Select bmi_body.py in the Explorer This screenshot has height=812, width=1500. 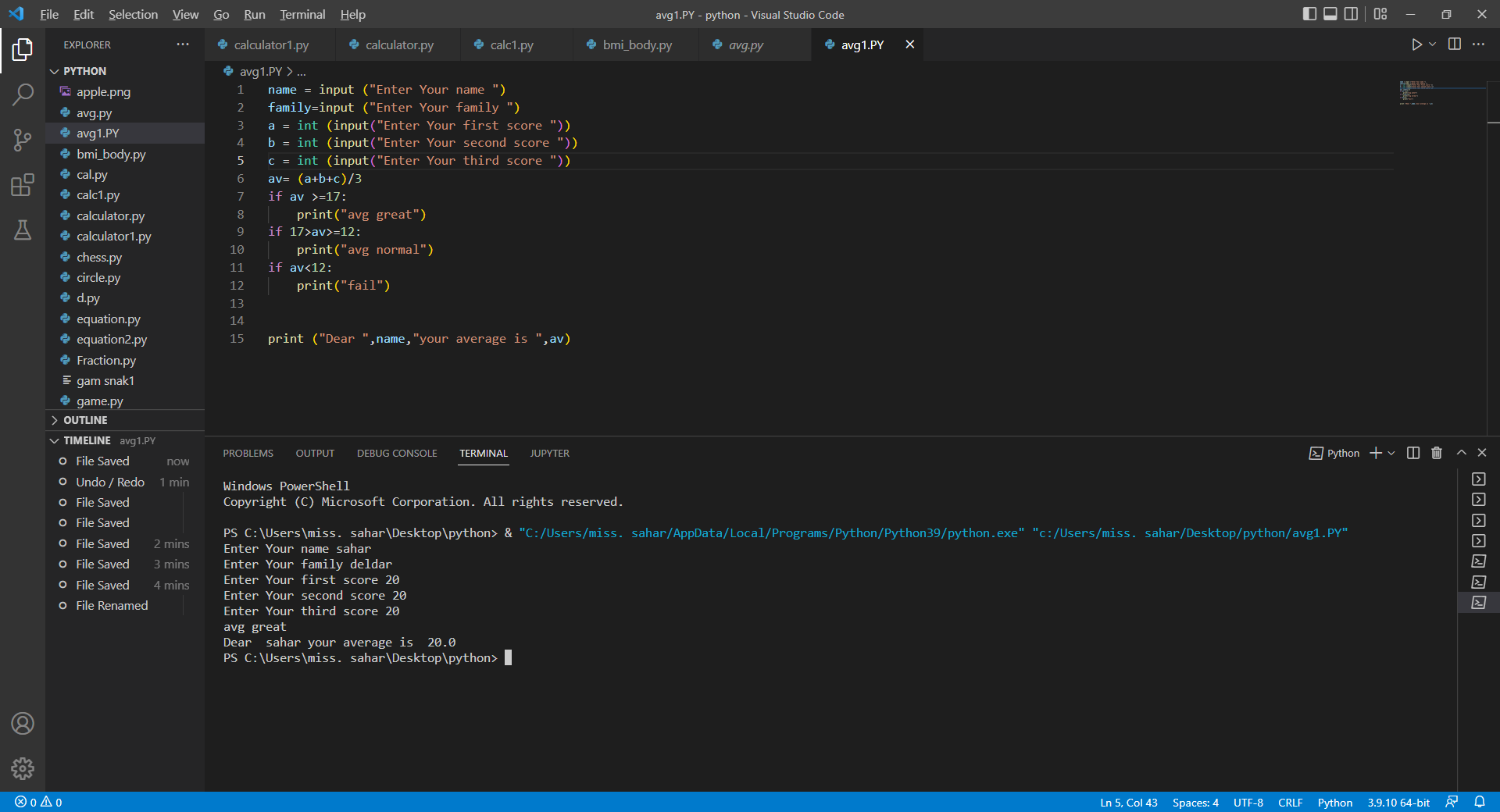pyautogui.click(x=111, y=154)
